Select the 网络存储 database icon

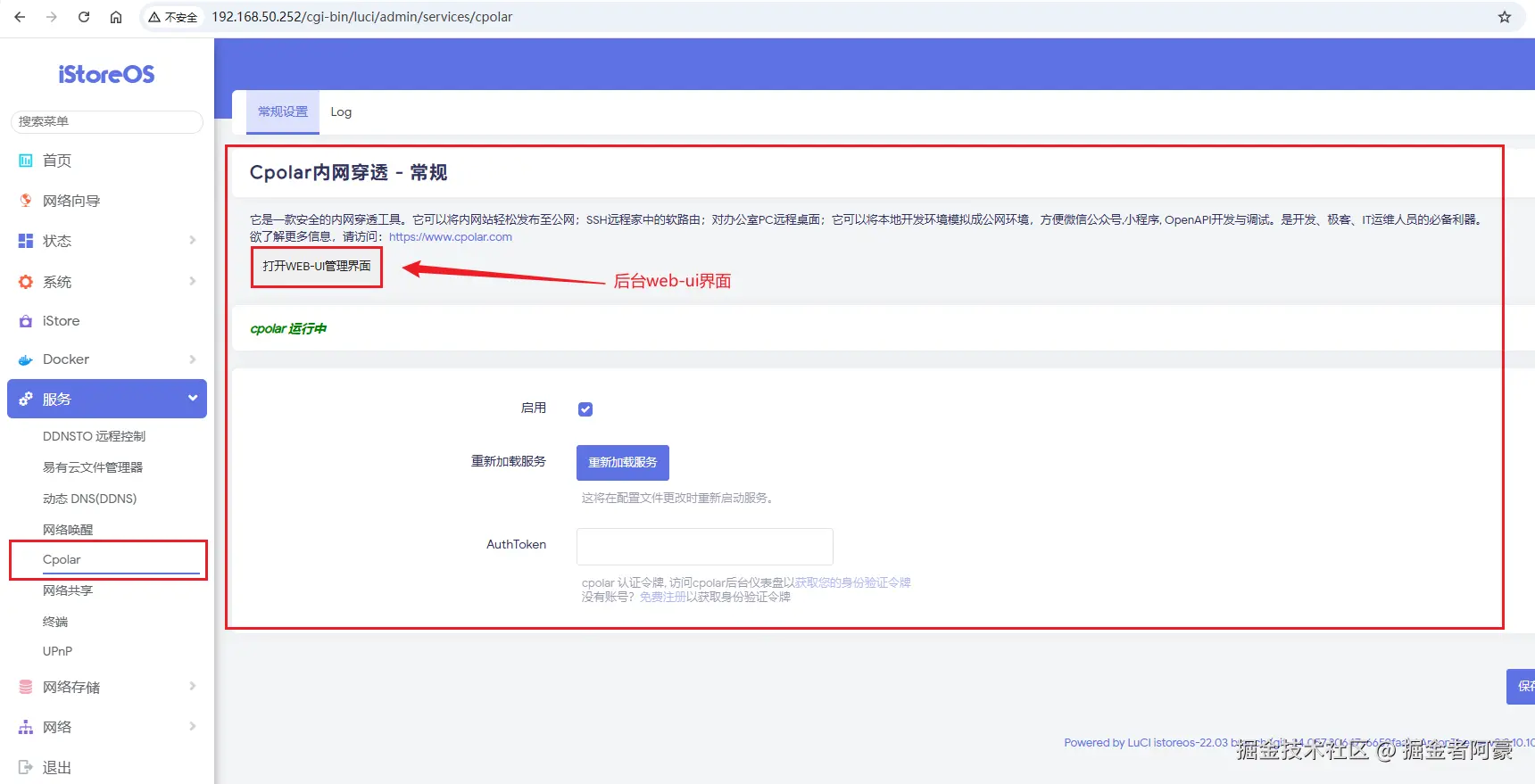(x=26, y=687)
